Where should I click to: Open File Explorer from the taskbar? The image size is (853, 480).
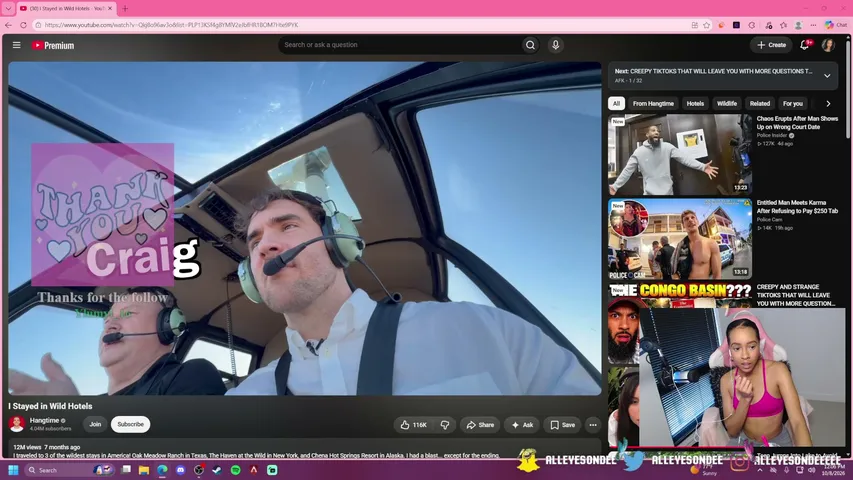coord(144,470)
